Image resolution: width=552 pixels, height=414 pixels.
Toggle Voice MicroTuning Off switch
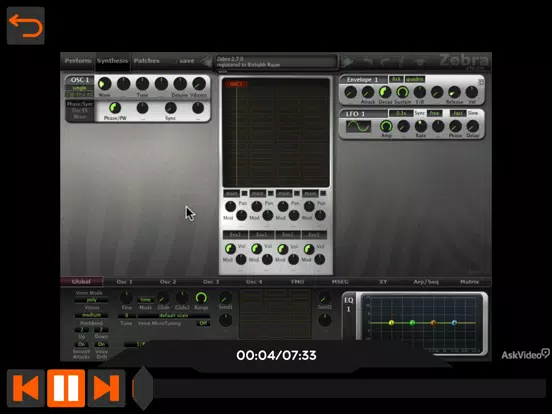coord(203,323)
